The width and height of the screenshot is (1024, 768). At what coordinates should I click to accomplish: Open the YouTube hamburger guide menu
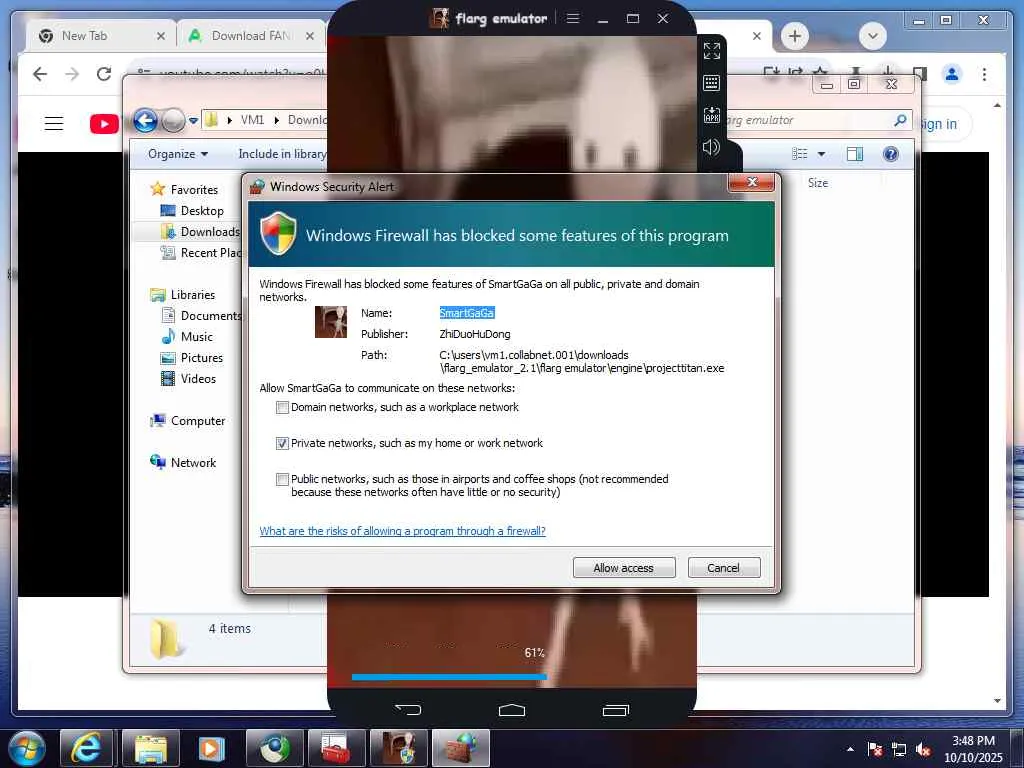point(54,123)
